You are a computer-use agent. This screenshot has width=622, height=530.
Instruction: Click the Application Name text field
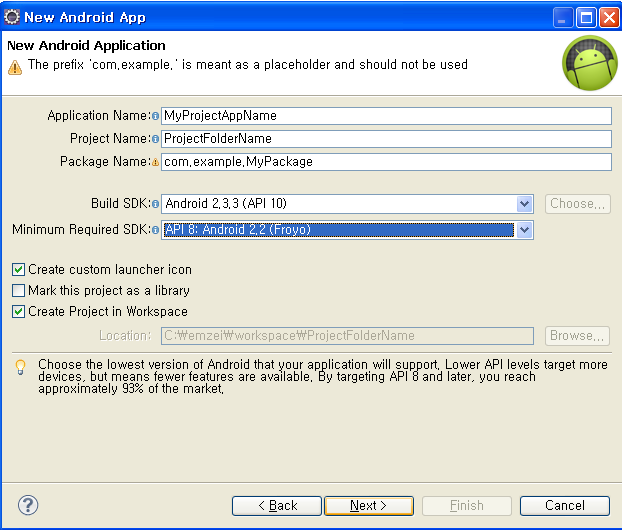click(386, 116)
